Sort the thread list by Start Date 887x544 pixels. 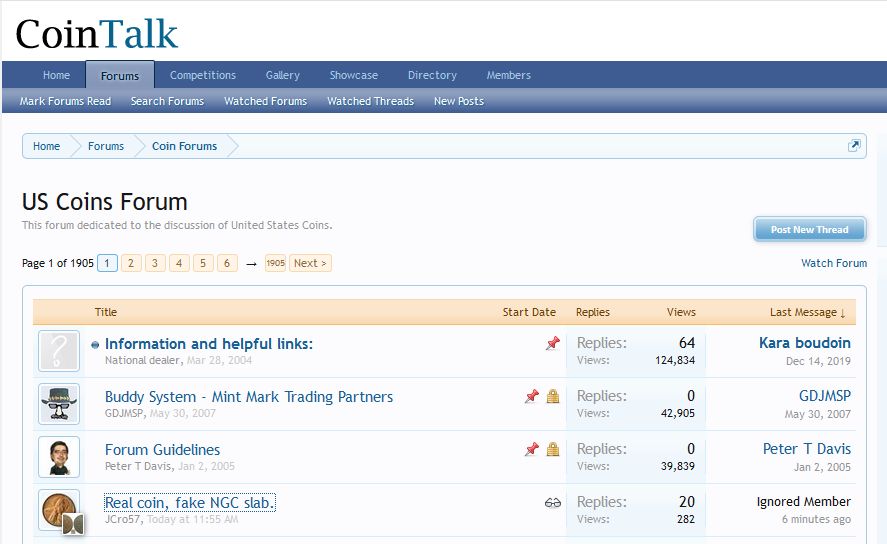pyautogui.click(x=529, y=312)
